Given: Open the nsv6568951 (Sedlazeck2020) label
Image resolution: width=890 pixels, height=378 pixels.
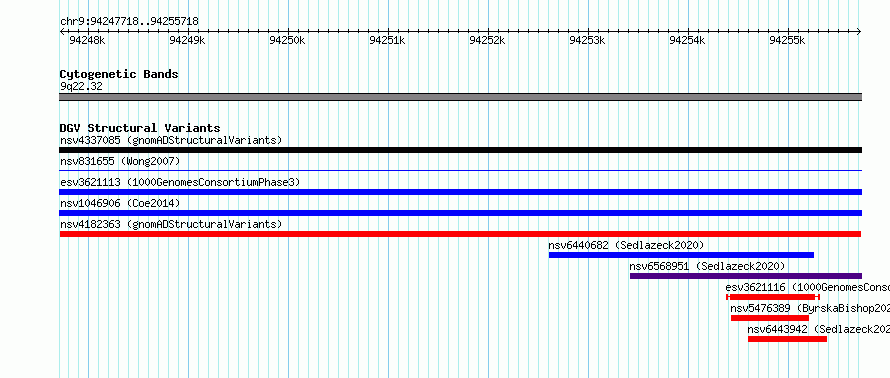Looking at the screenshot, I should [x=707, y=266].
